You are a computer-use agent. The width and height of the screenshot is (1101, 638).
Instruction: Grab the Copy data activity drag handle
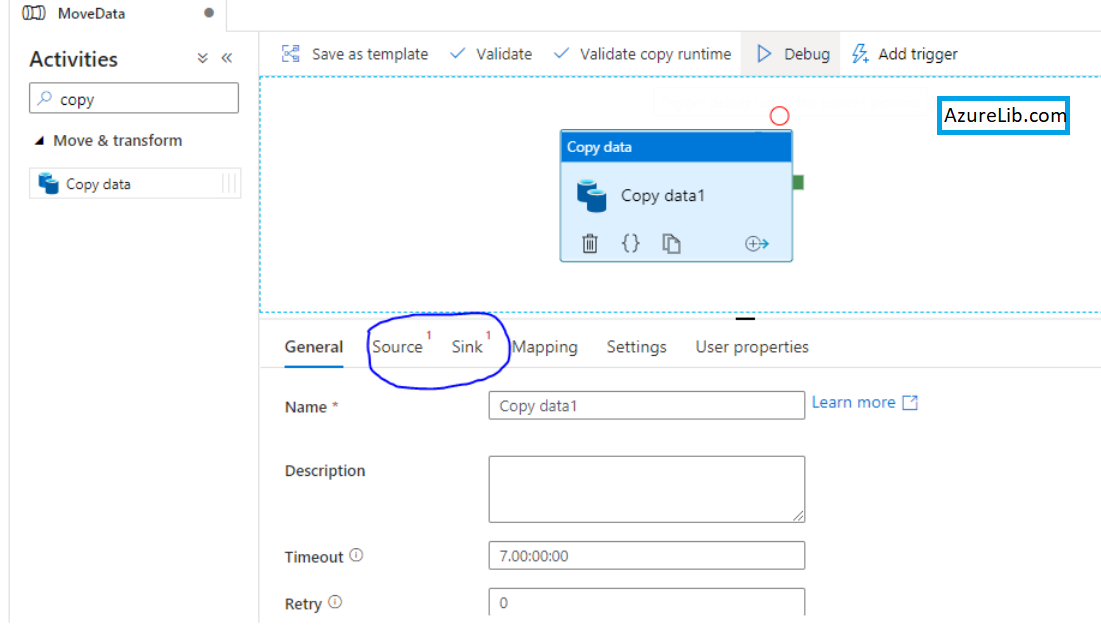coord(229,184)
